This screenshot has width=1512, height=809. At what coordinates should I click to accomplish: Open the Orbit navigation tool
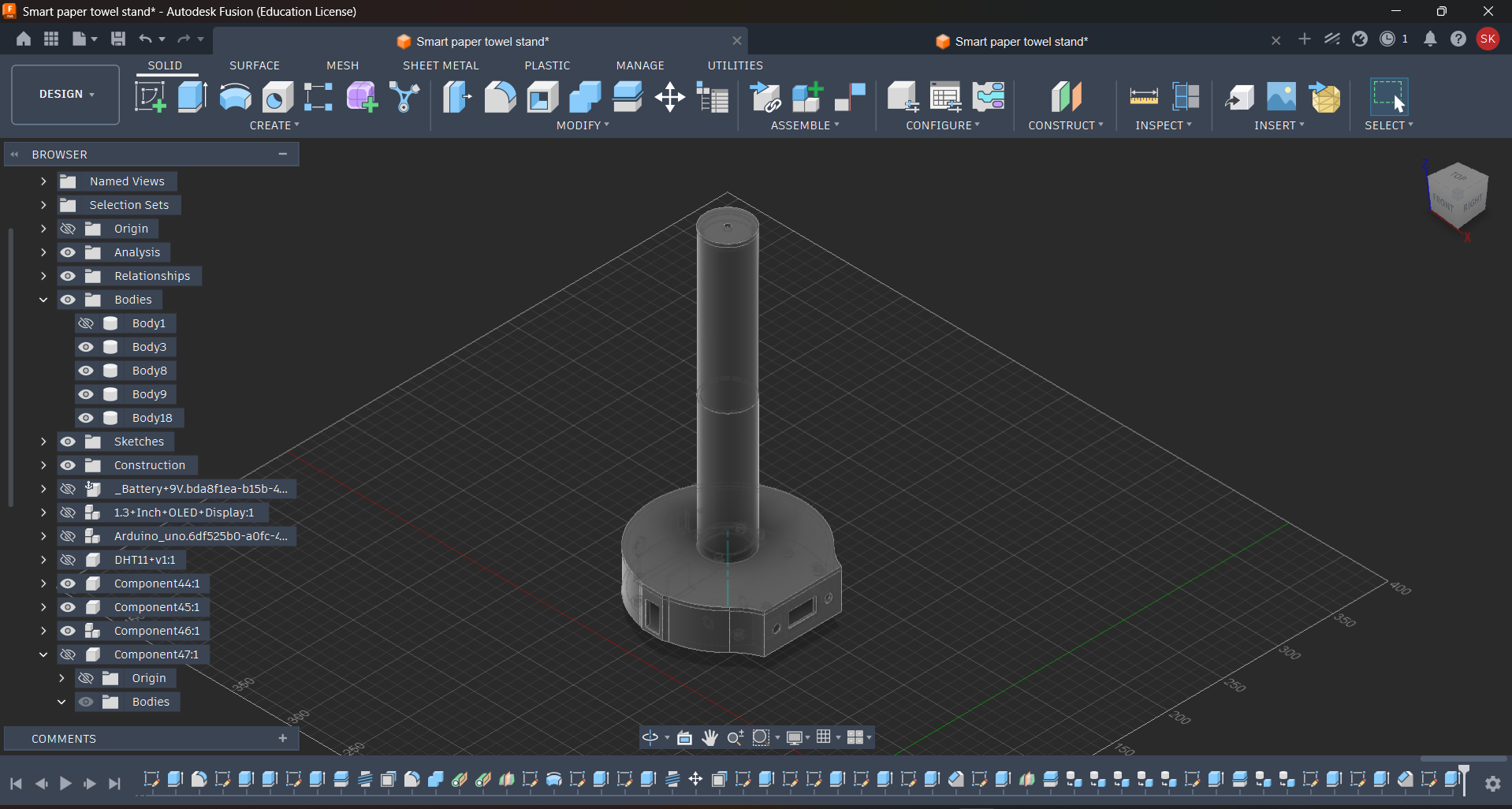point(650,737)
